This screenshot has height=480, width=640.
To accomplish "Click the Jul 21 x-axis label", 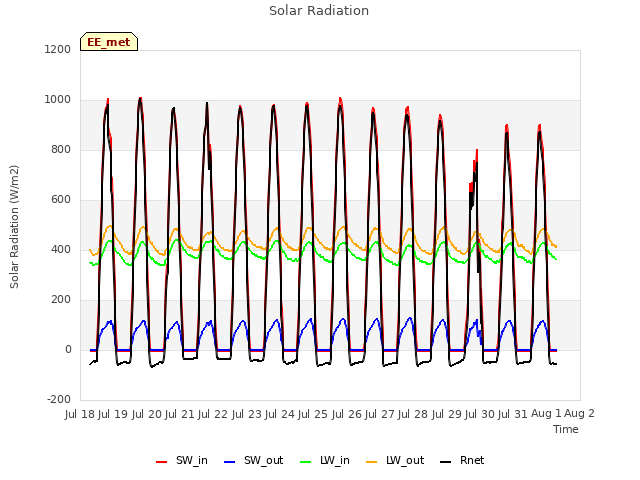I will pyautogui.click(x=180, y=414).
